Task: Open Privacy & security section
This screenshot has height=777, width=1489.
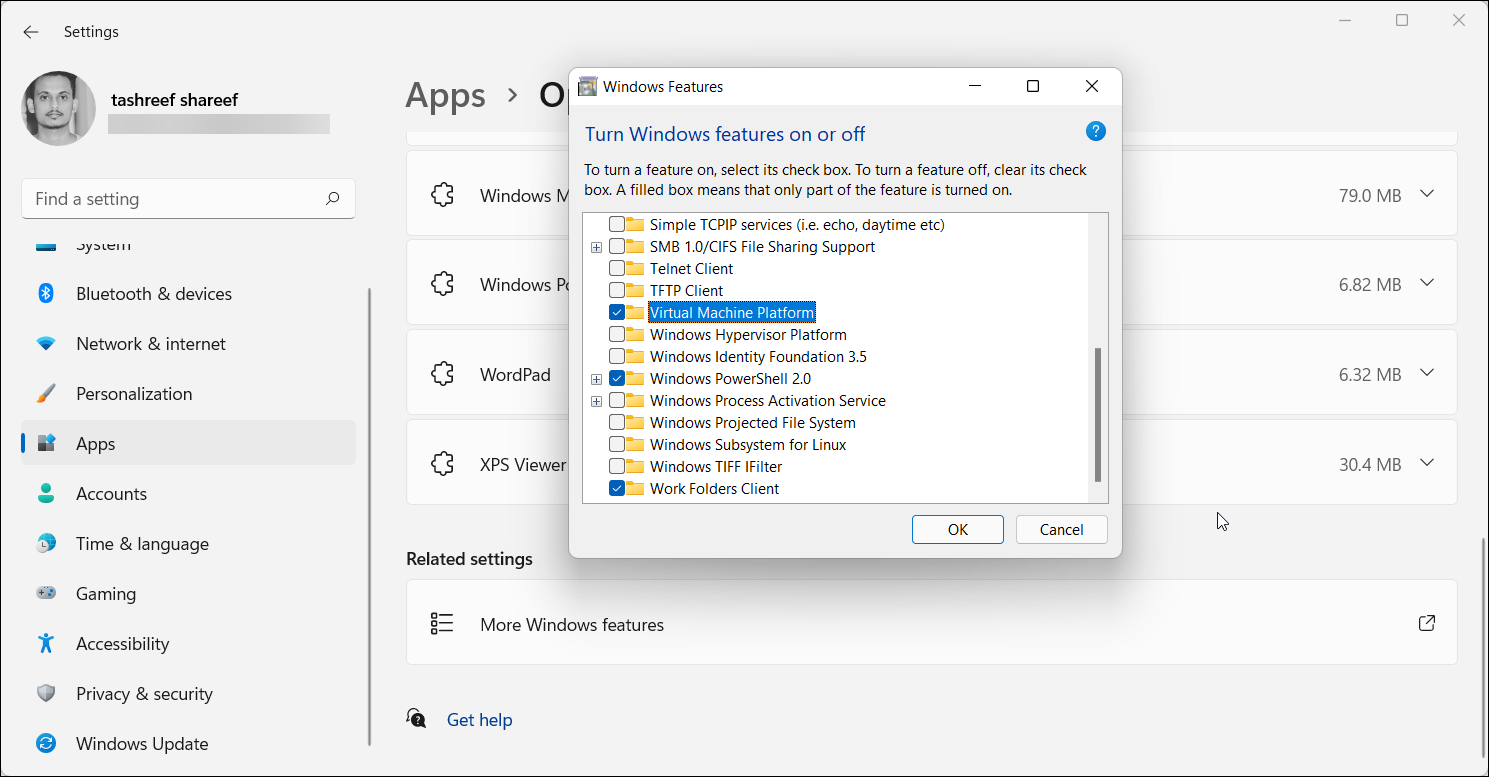Action: click(x=144, y=693)
